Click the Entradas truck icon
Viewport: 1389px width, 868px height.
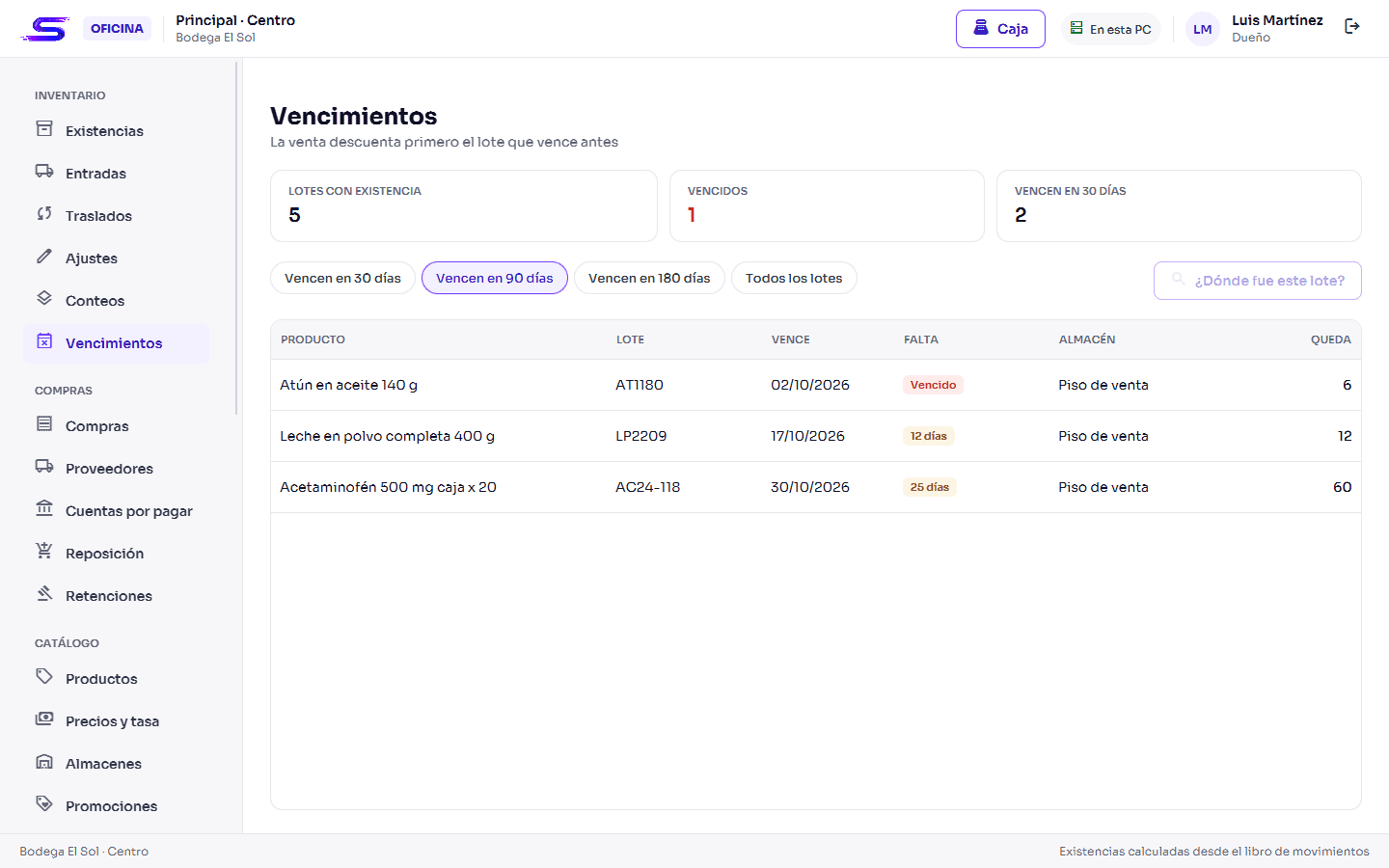tap(44, 172)
